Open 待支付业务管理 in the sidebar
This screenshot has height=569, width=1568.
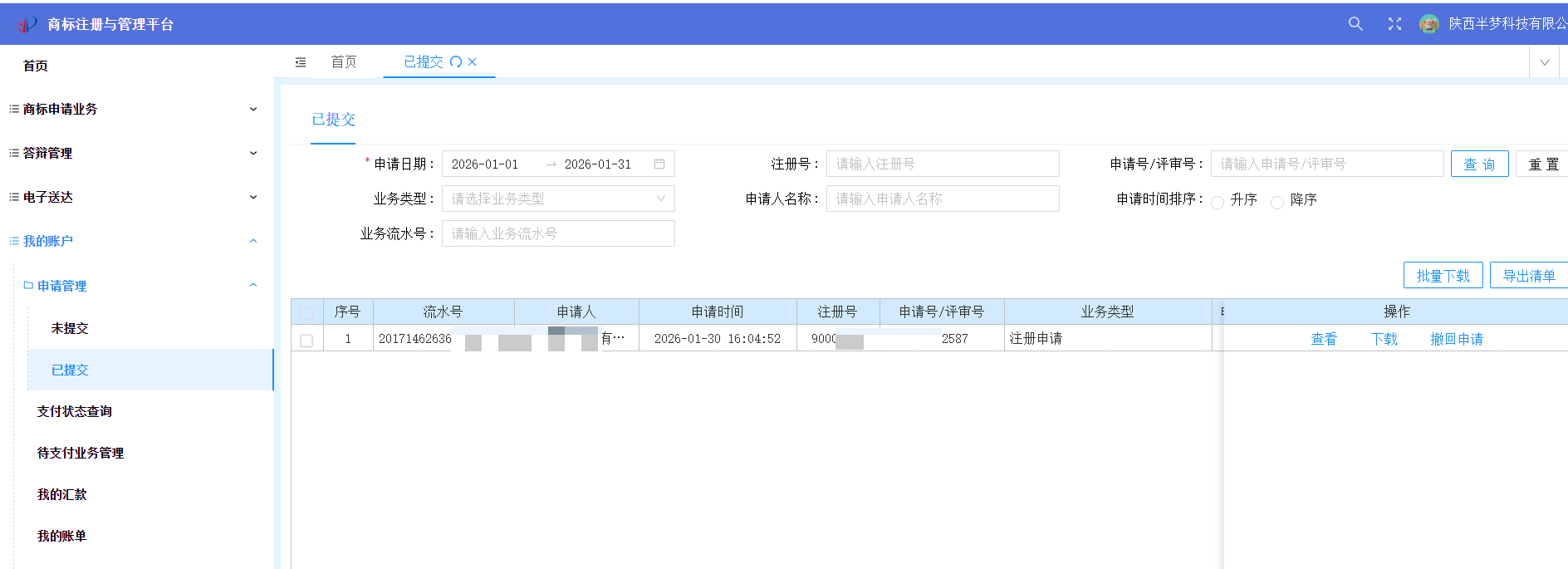pyautogui.click(x=81, y=453)
